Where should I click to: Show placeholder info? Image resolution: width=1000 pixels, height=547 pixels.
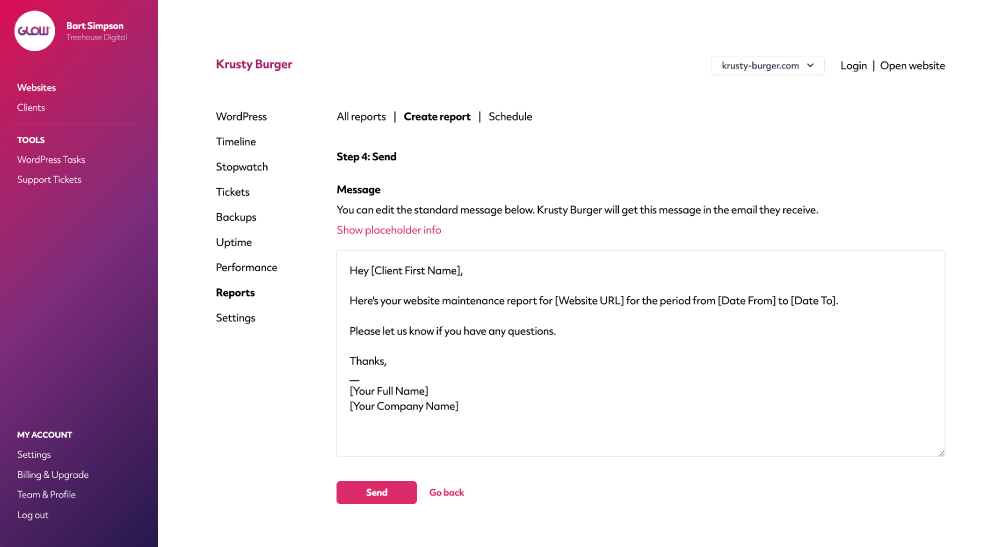388,230
